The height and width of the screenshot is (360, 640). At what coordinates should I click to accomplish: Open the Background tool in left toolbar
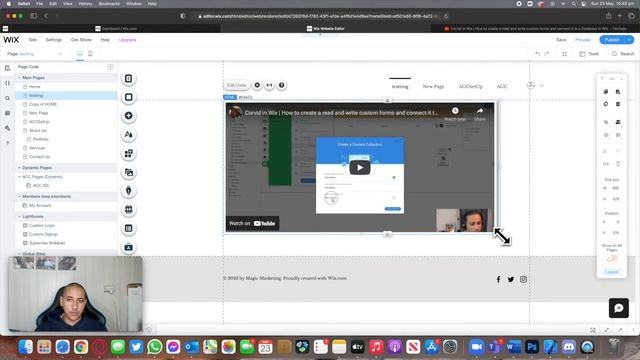pyautogui.click(x=129, y=97)
